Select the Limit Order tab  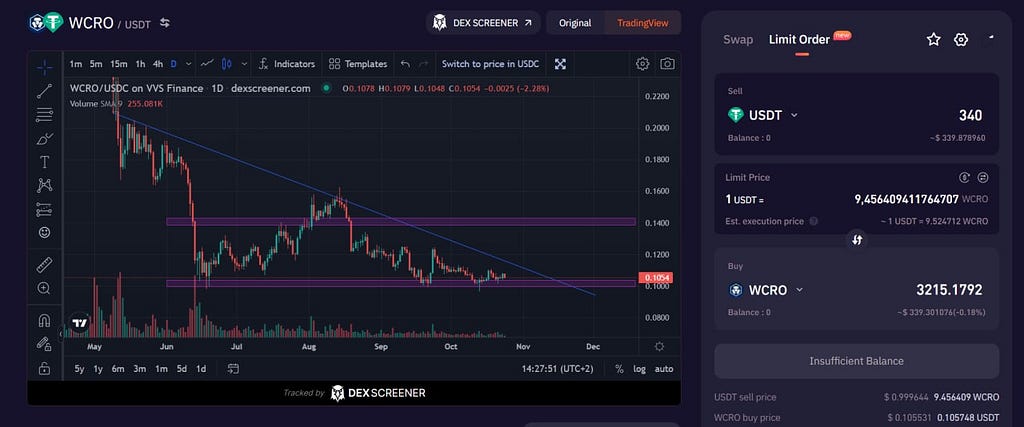coord(799,40)
